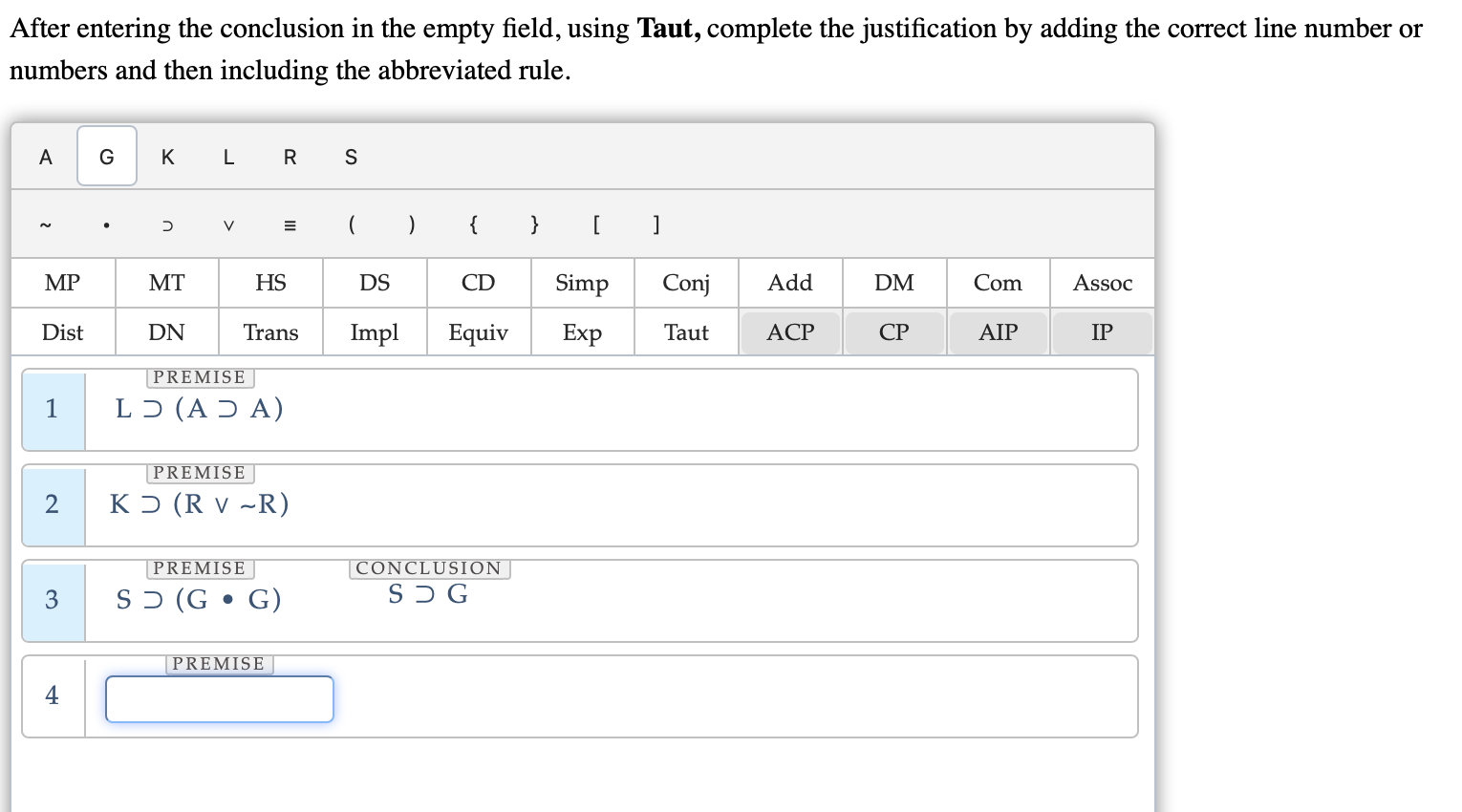The image size is (1462, 812).
Task: Apply the Taut rule
Action: tap(685, 331)
